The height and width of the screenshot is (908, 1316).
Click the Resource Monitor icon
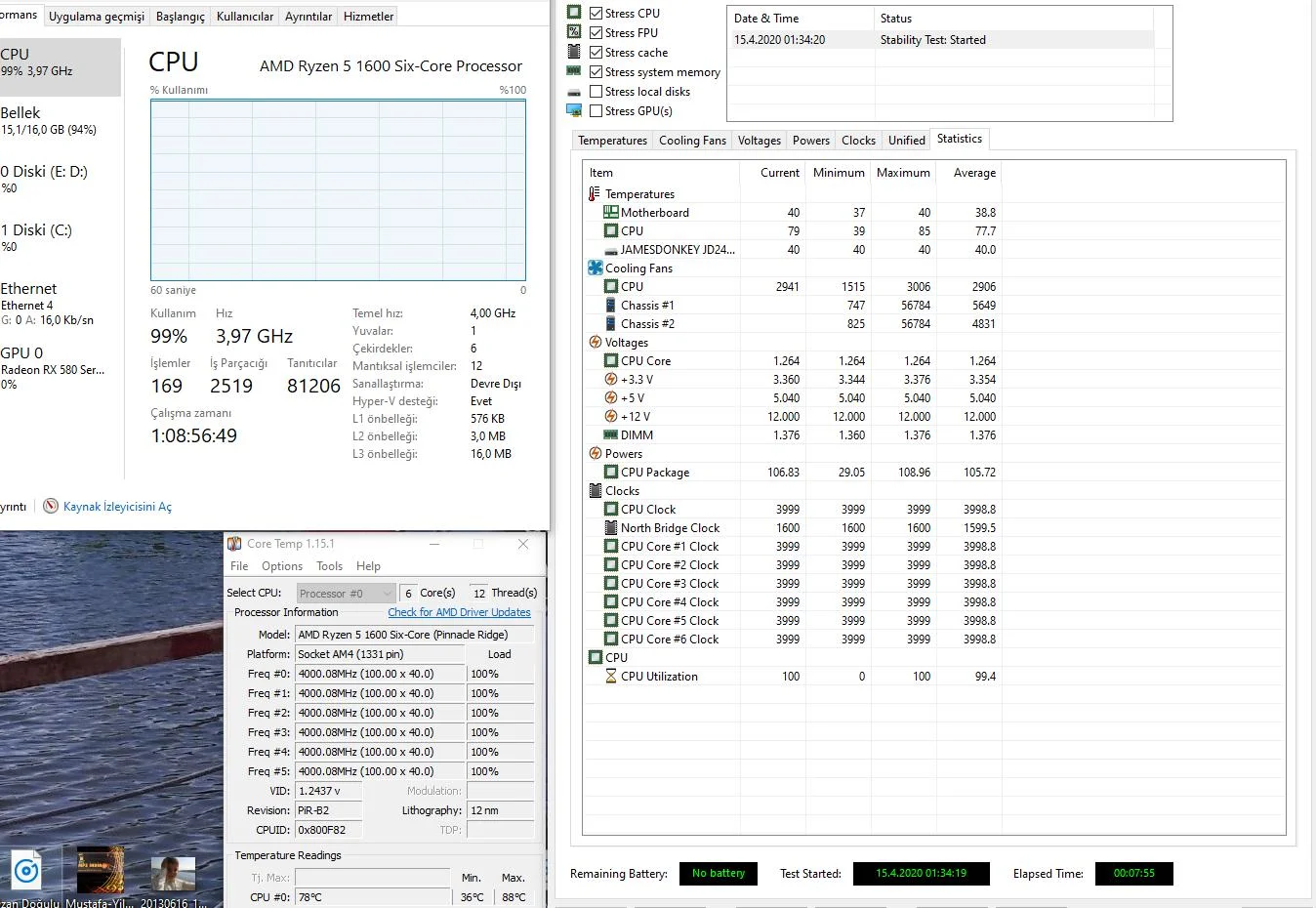(x=51, y=507)
